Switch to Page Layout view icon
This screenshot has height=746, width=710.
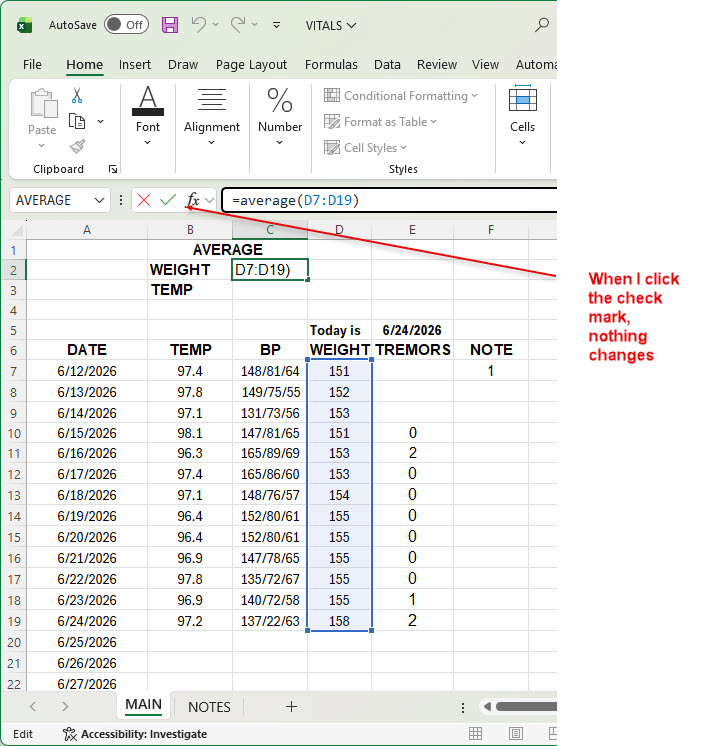click(516, 734)
